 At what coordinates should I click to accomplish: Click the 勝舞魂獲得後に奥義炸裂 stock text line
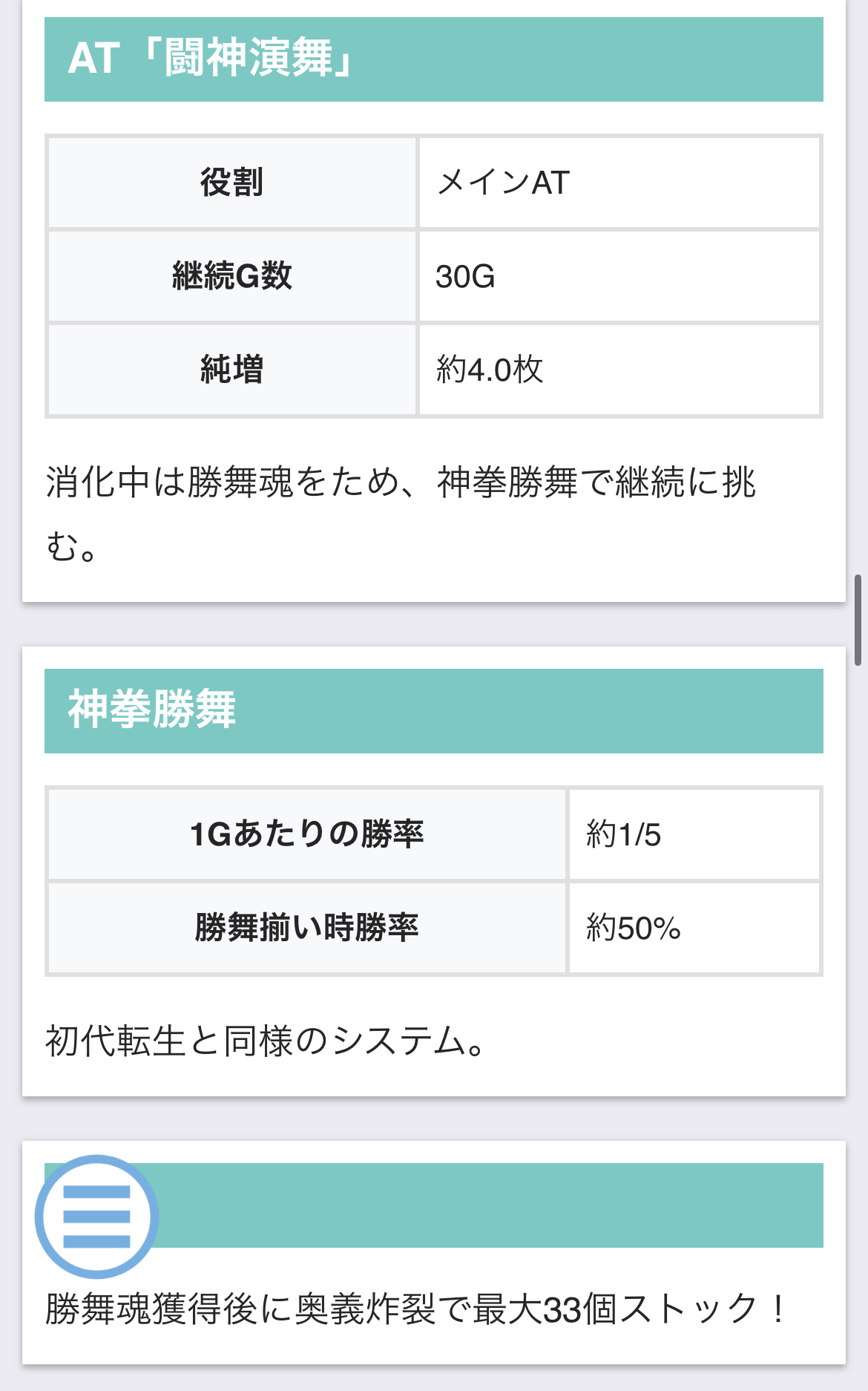click(x=415, y=1309)
